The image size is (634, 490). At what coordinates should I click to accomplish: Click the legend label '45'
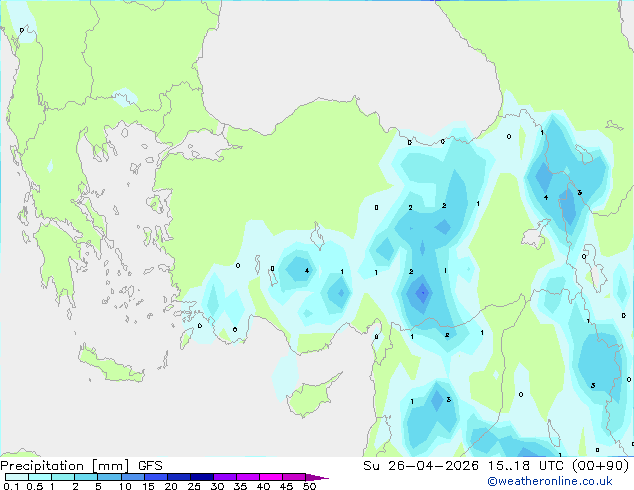(x=286, y=486)
